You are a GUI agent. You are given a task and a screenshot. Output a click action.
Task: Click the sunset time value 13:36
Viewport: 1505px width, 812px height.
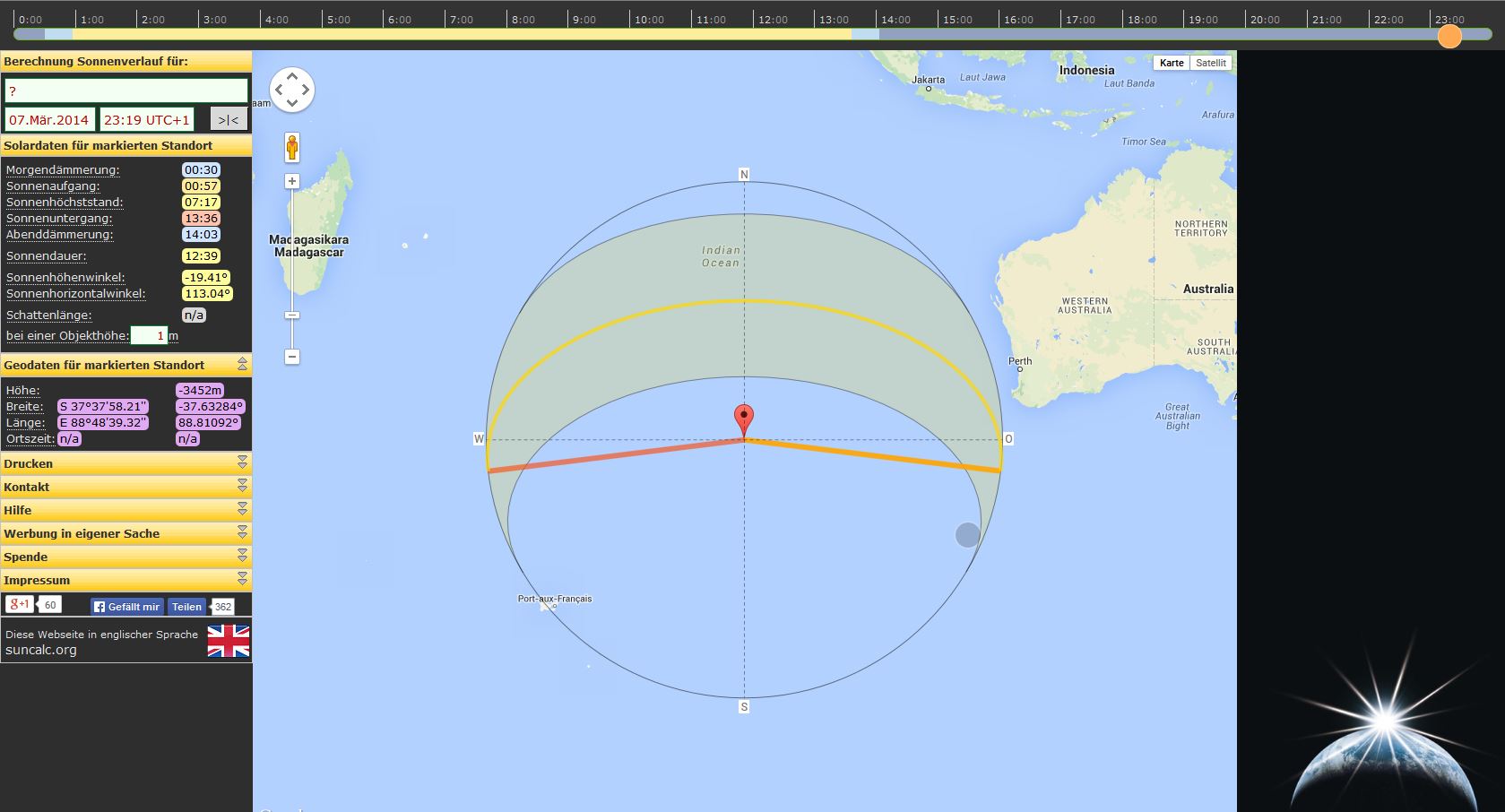coord(201,218)
